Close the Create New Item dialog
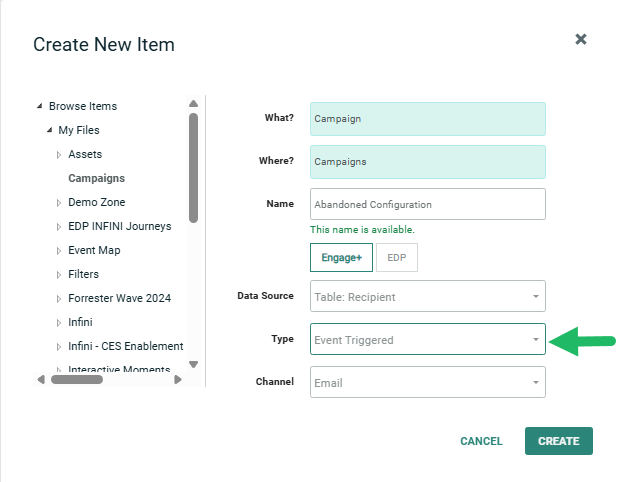Screen dimensions: 621x482 [x=581, y=39]
